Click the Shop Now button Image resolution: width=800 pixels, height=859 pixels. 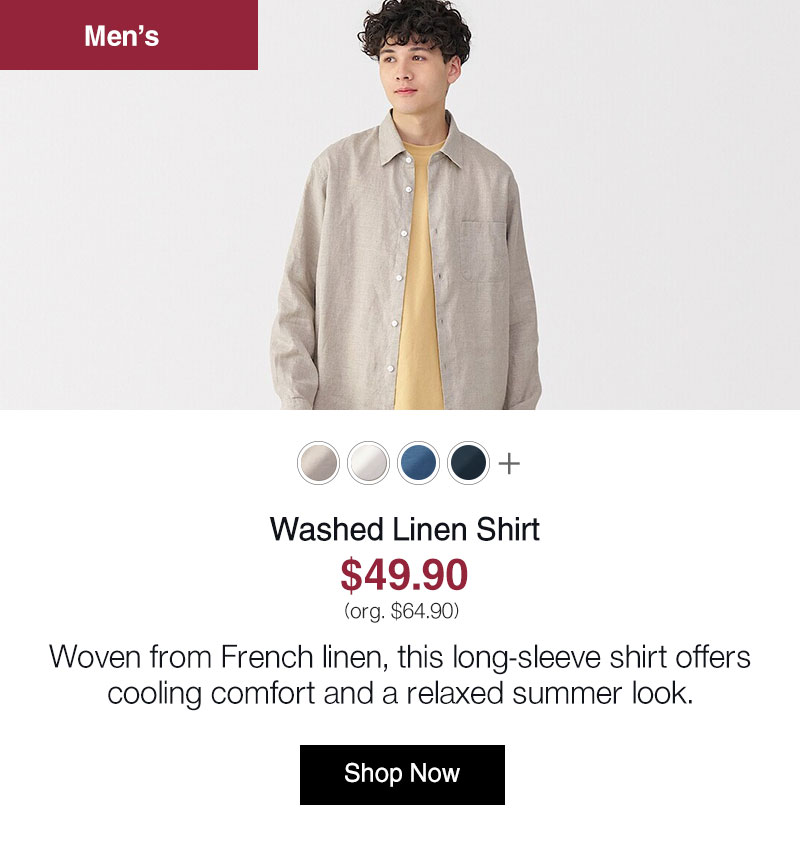402,775
